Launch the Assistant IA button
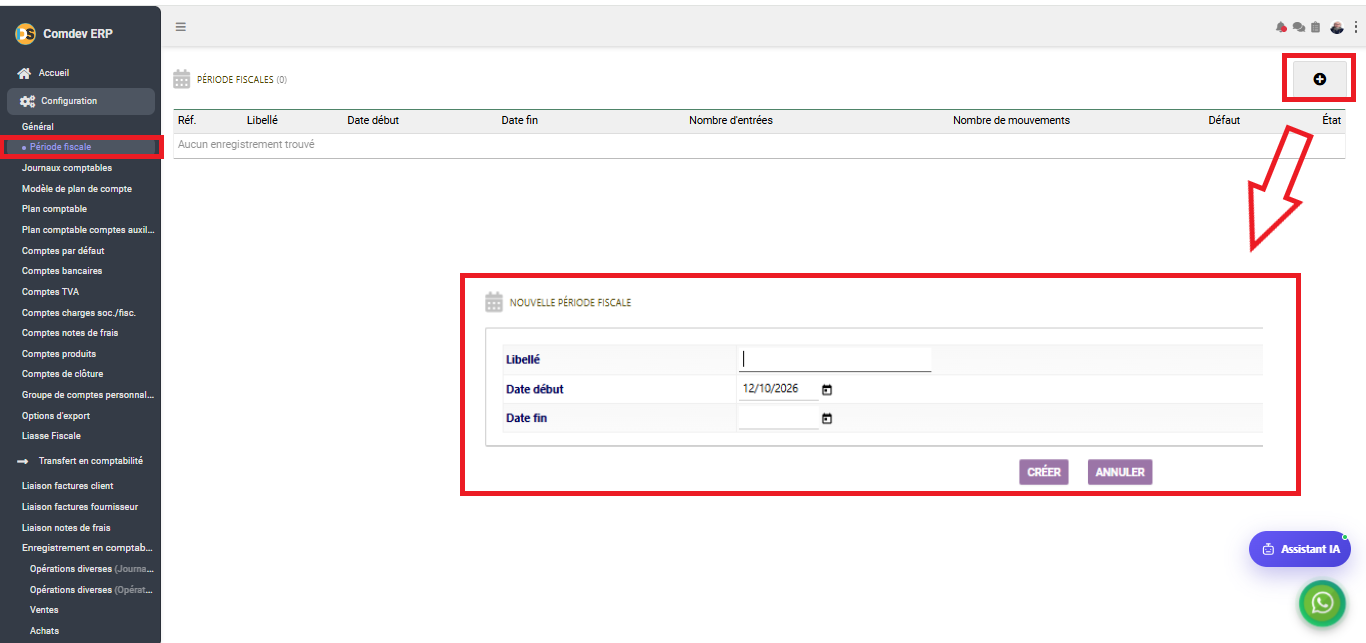Screen dimensions: 1366x643 (x=1300, y=549)
